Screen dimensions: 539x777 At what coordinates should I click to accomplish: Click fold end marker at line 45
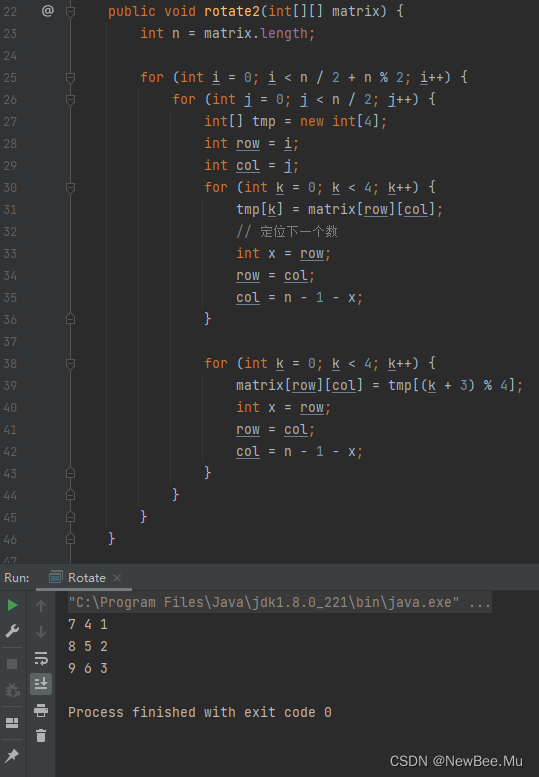70,517
